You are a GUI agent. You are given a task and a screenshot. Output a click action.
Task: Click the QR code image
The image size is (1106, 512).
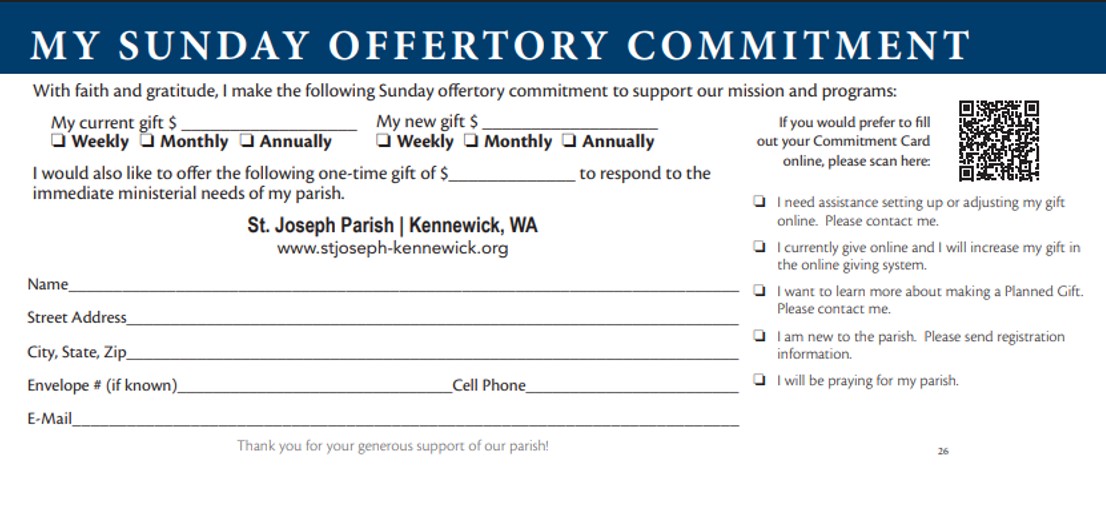click(999, 140)
